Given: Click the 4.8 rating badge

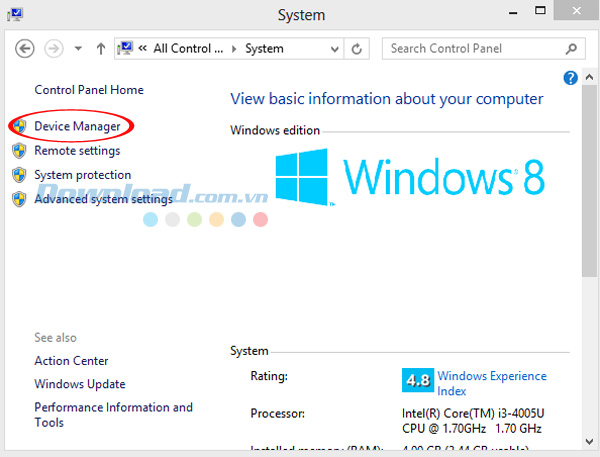Looking at the screenshot, I should point(418,380).
